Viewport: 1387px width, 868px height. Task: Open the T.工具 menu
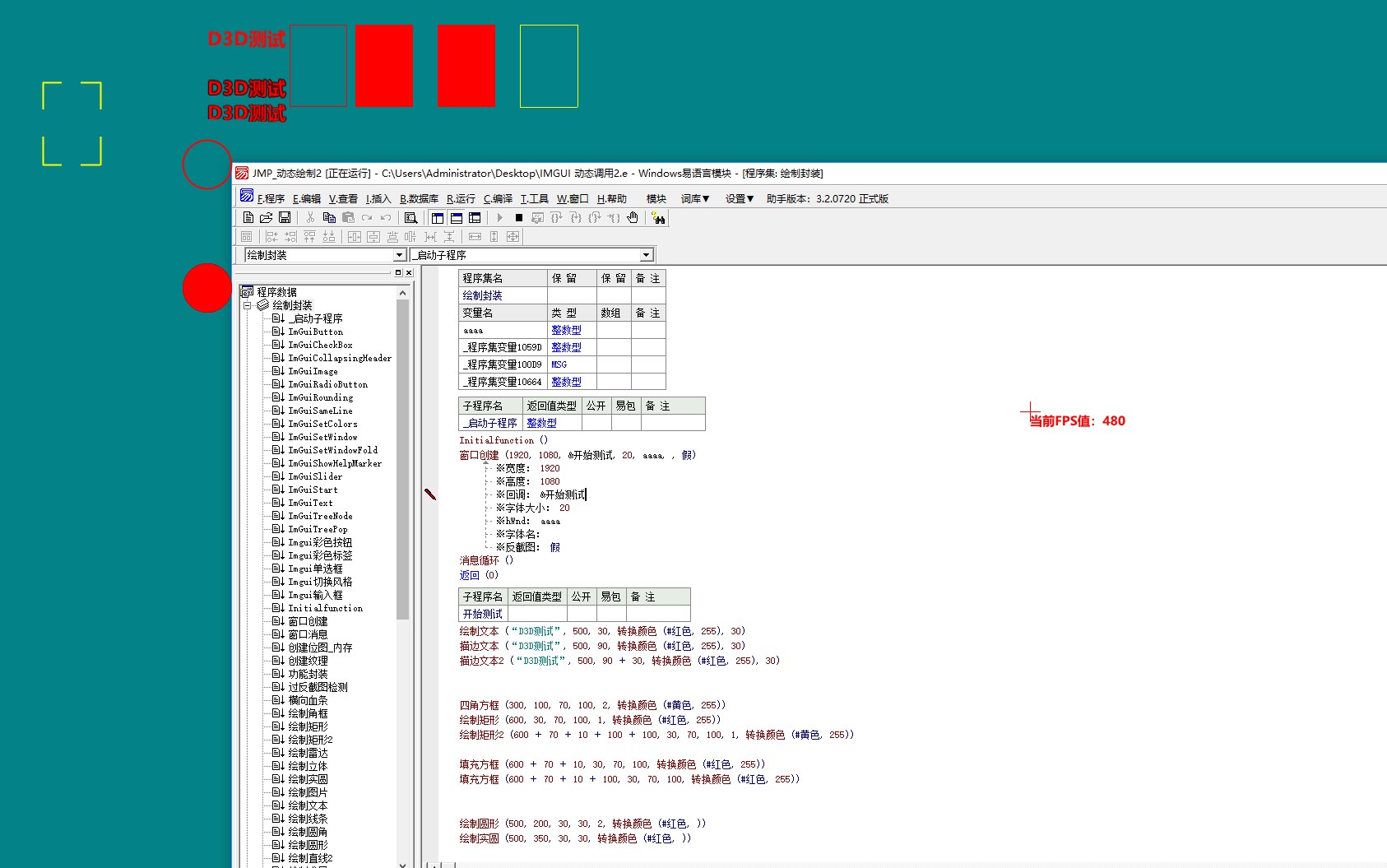pyautogui.click(x=534, y=199)
